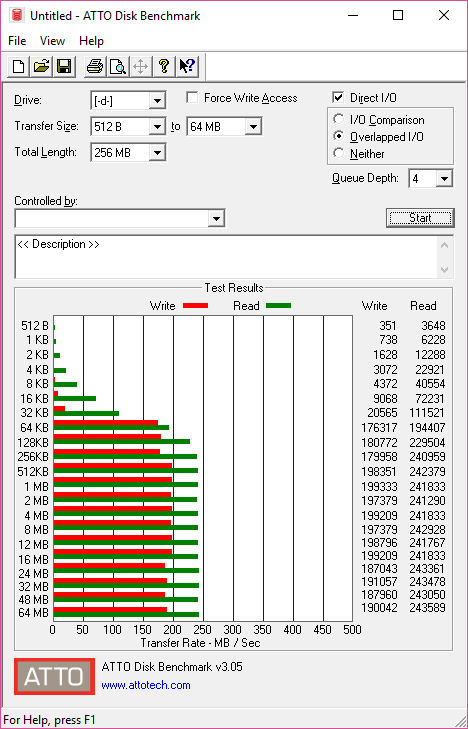Visit the www.attotech.com link
Image resolution: width=468 pixels, height=729 pixels.
(146, 685)
